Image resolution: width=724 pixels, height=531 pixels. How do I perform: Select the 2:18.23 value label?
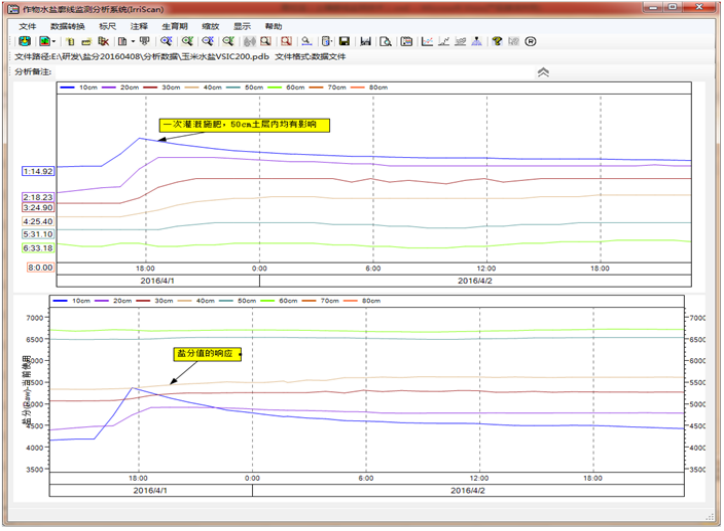pos(38,197)
